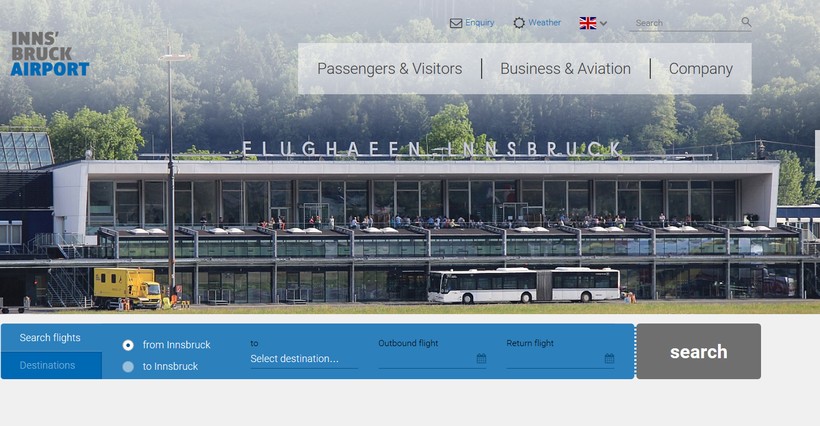Open the Weather link

(x=544, y=22)
